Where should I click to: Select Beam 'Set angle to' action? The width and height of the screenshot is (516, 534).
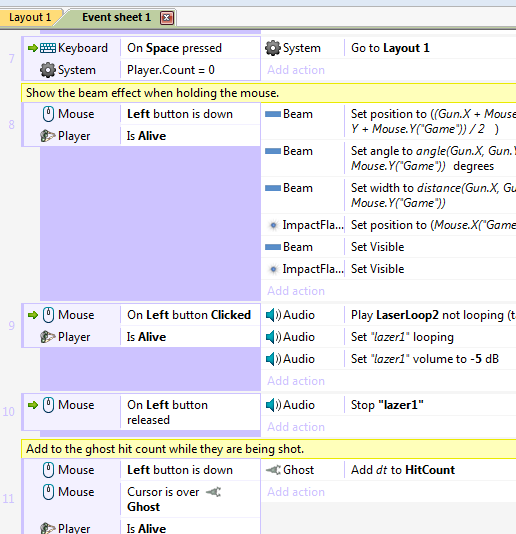click(433, 158)
